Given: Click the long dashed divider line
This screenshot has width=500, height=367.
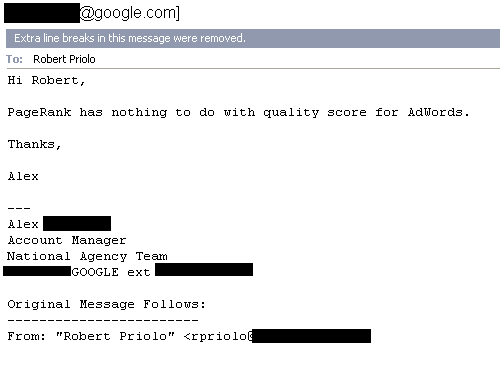Looking at the screenshot, I should point(103,320).
